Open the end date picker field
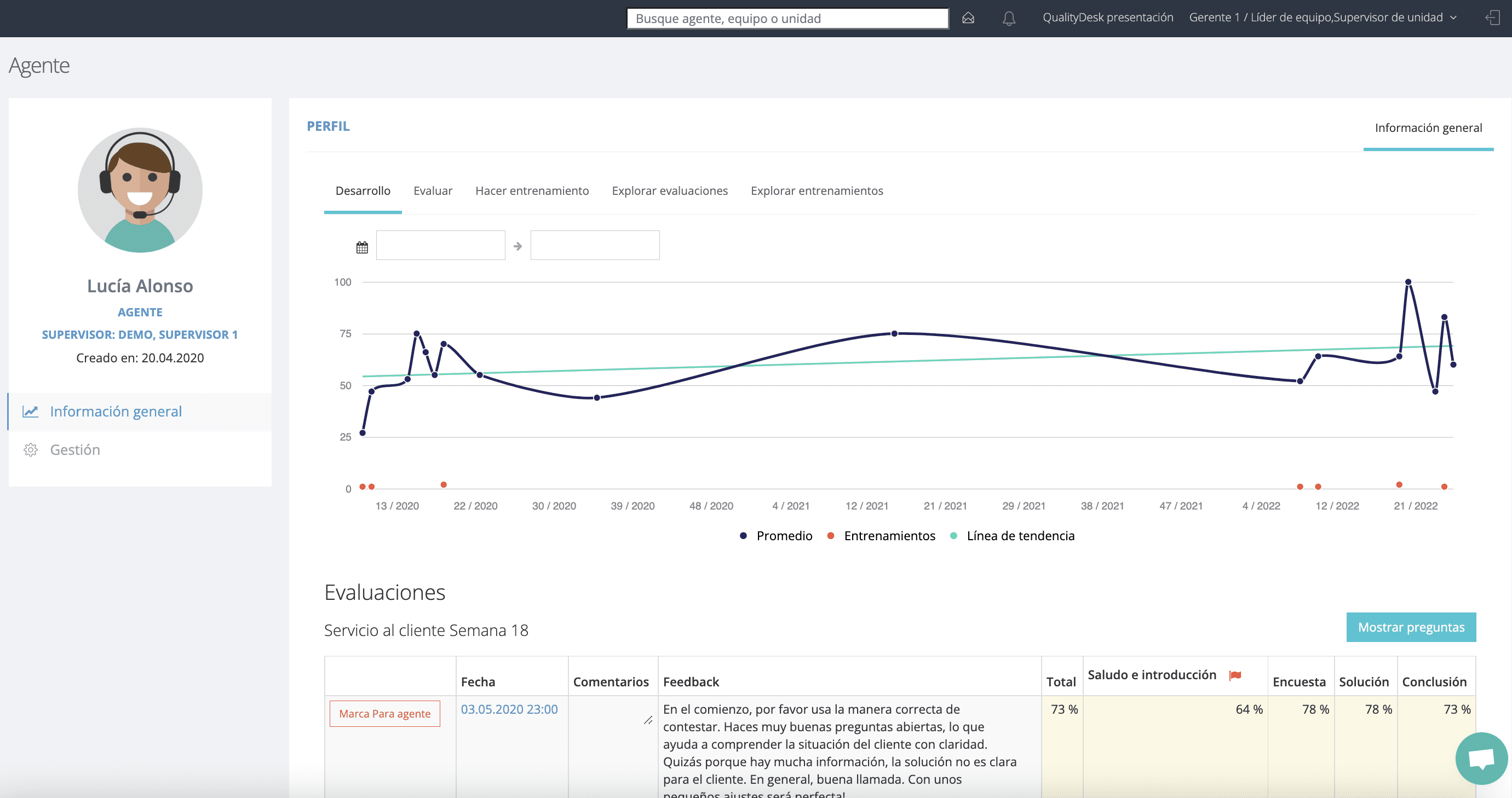The height and width of the screenshot is (798, 1512). [x=595, y=245]
